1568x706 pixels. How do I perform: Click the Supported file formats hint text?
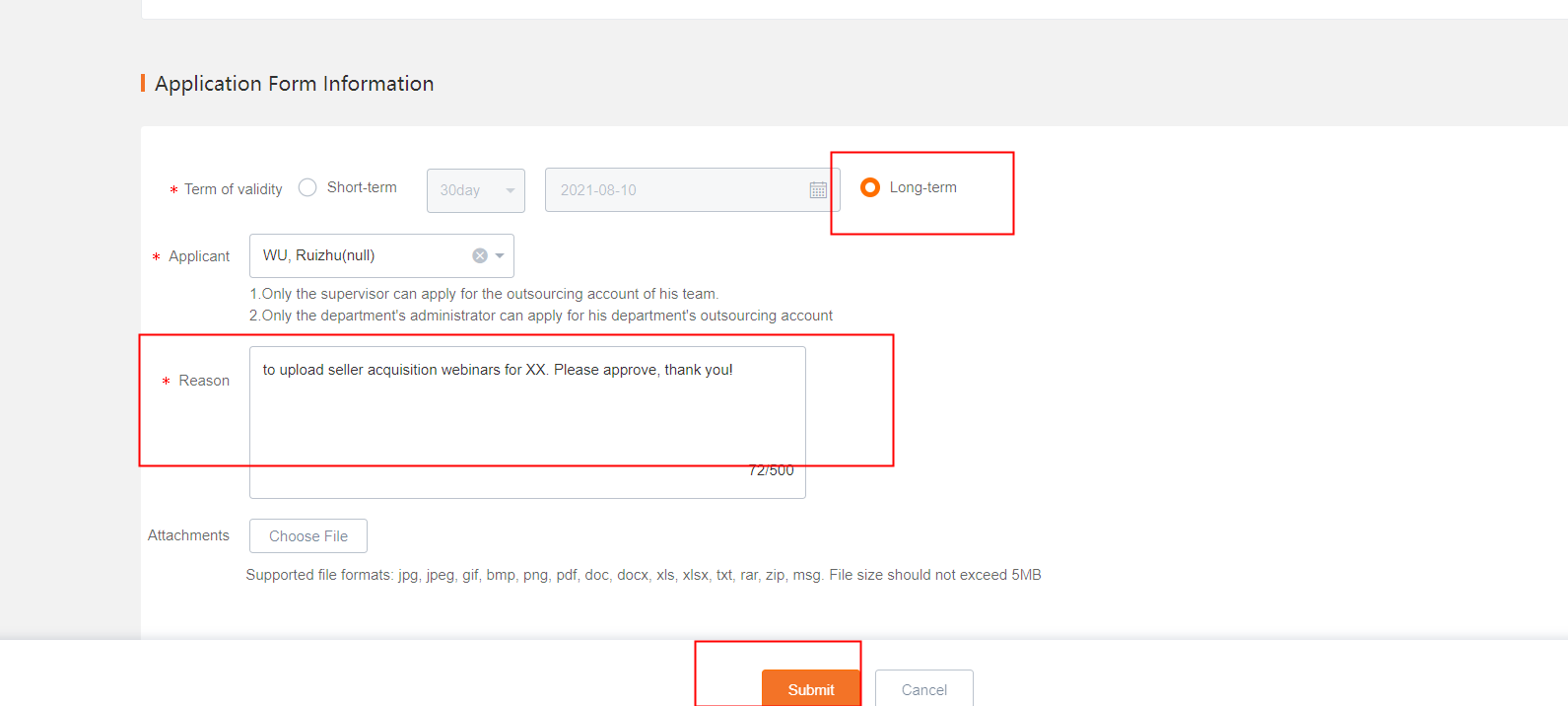(644, 575)
